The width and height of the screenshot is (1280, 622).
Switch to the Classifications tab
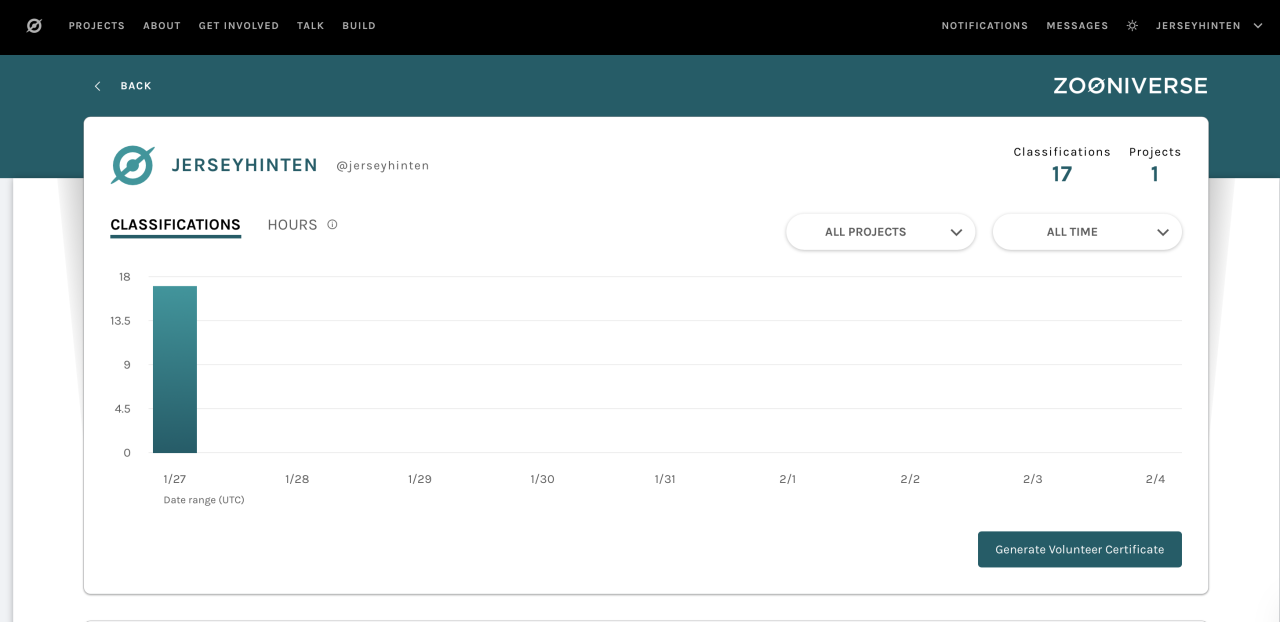(x=175, y=225)
